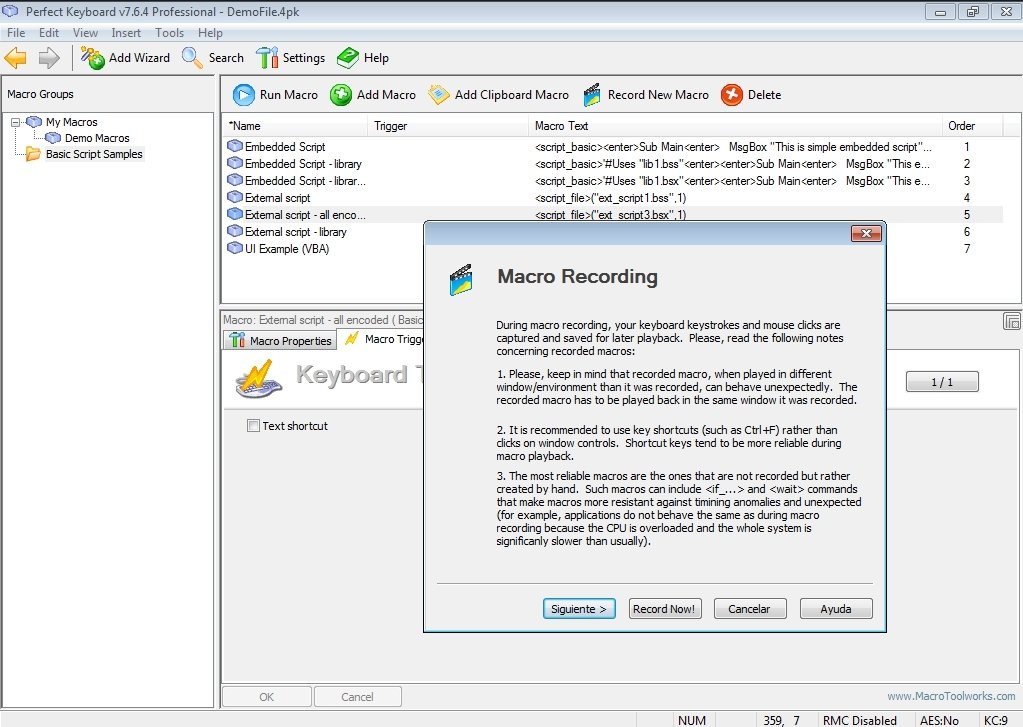Click the External script macro icon
Viewport: 1023px width, 727px height.
235,197
